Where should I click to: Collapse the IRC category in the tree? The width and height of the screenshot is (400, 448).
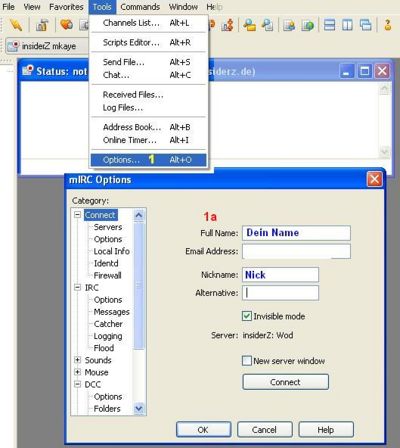point(78,287)
